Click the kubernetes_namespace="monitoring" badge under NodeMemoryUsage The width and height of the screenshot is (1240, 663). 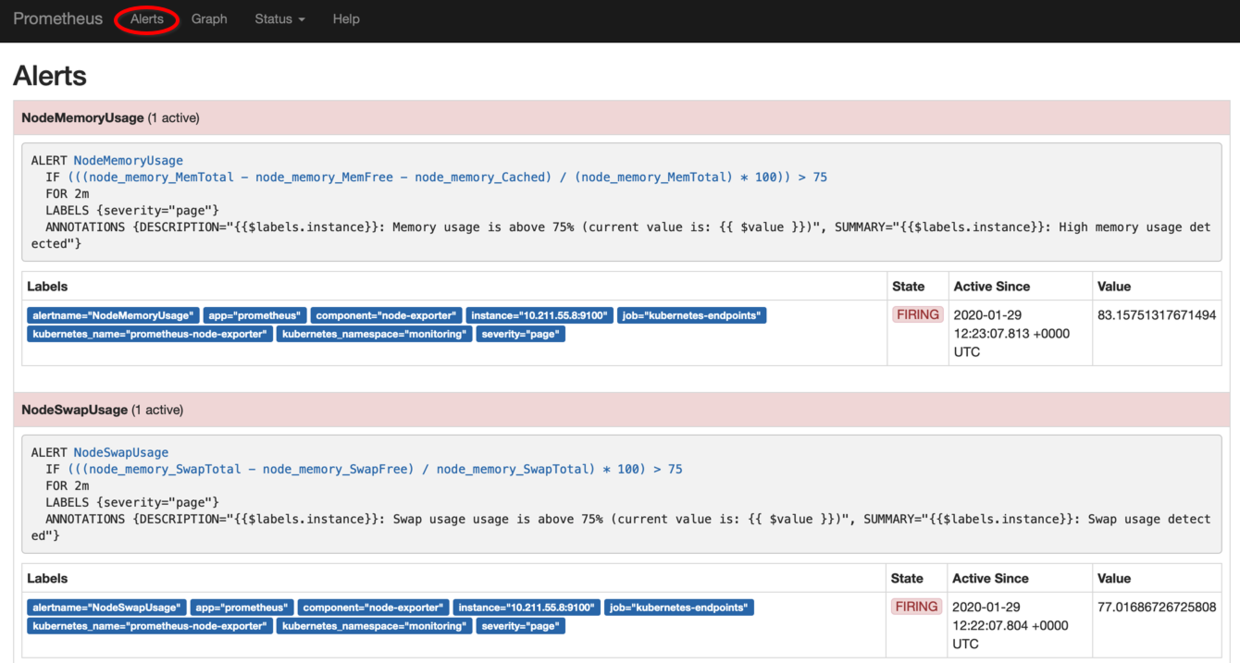click(374, 334)
